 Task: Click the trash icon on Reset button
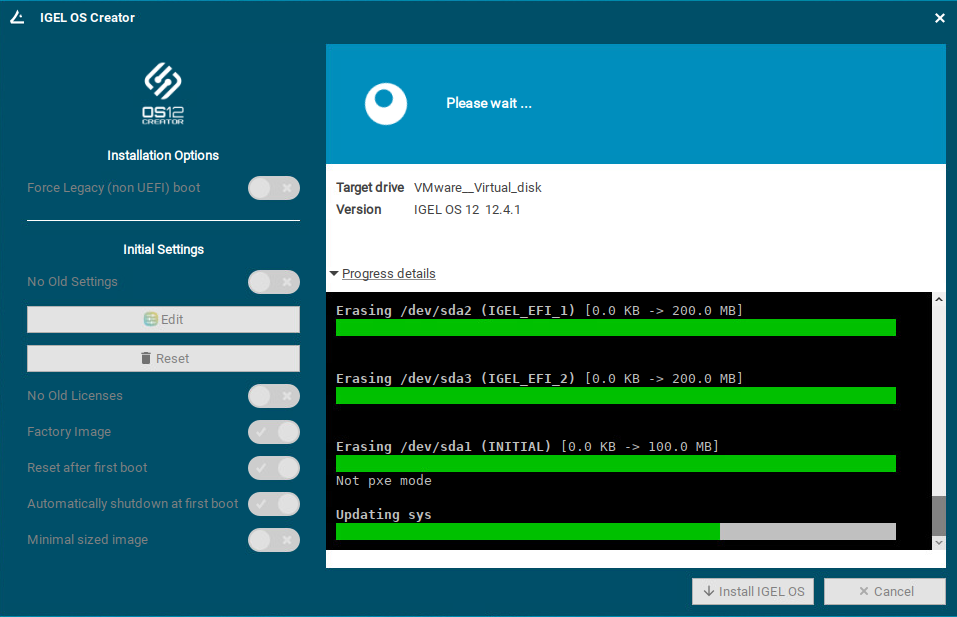pyautogui.click(x=146, y=358)
